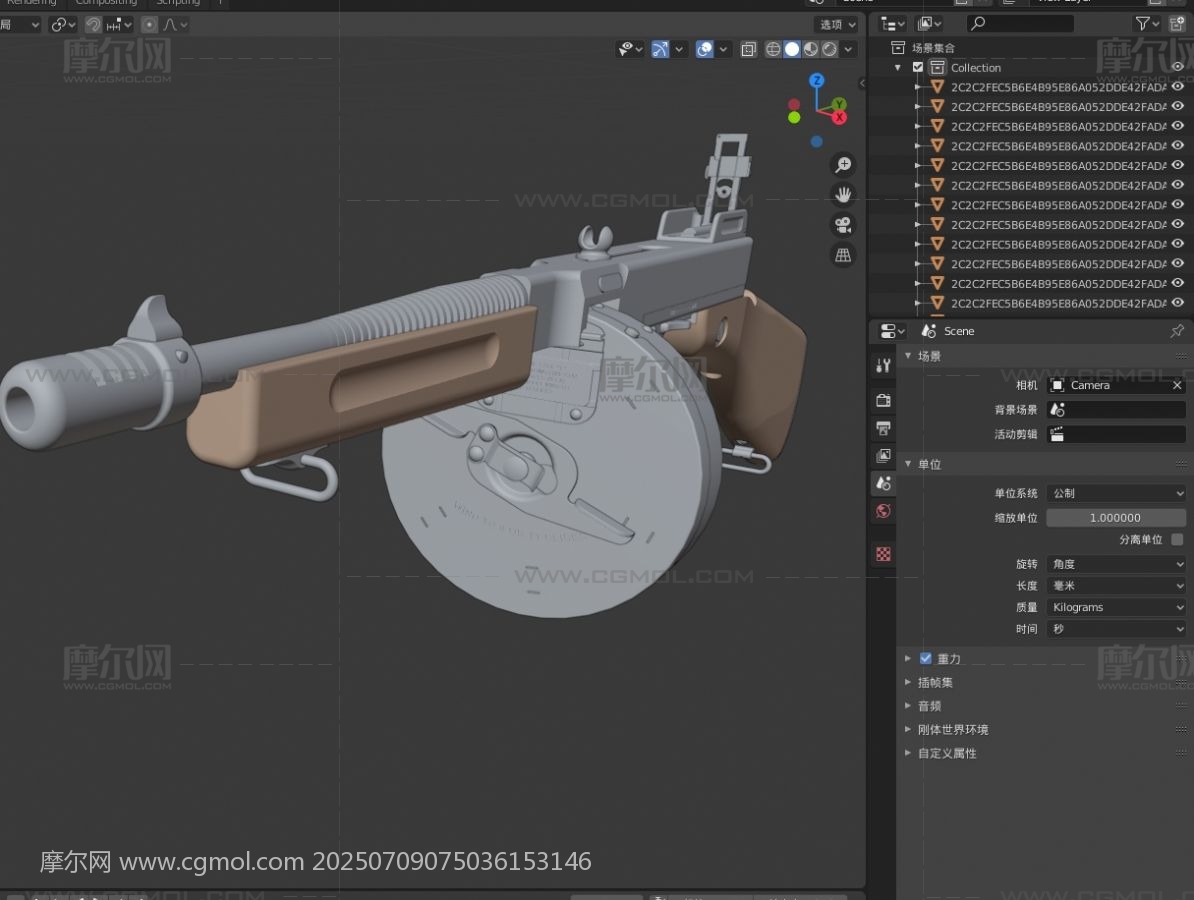Toggle viewport gizmo display

(x=659, y=49)
